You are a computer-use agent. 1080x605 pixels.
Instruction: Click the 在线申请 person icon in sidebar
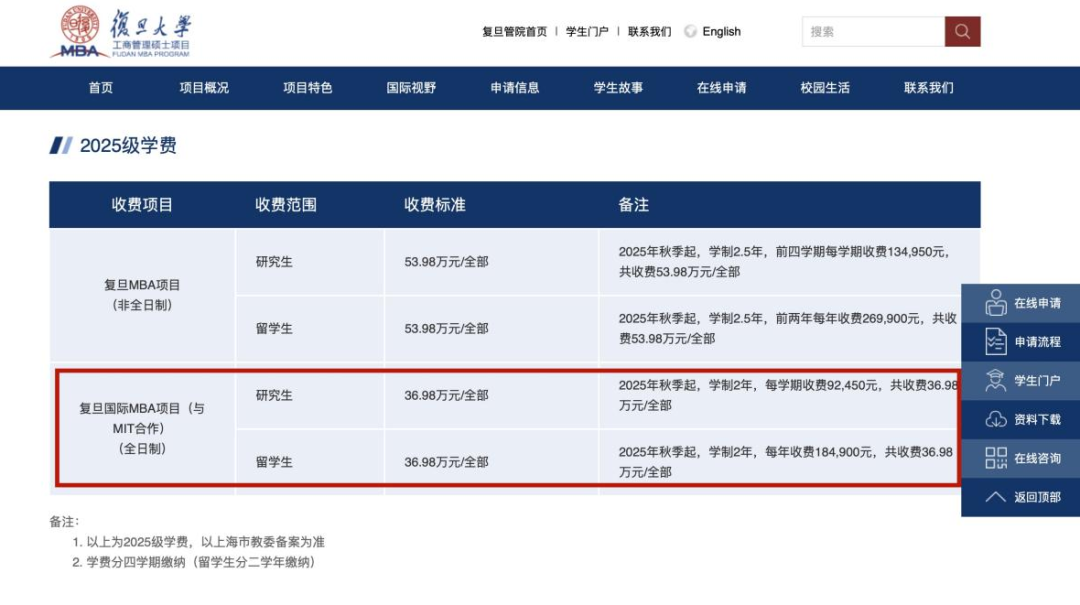coord(995,302)
